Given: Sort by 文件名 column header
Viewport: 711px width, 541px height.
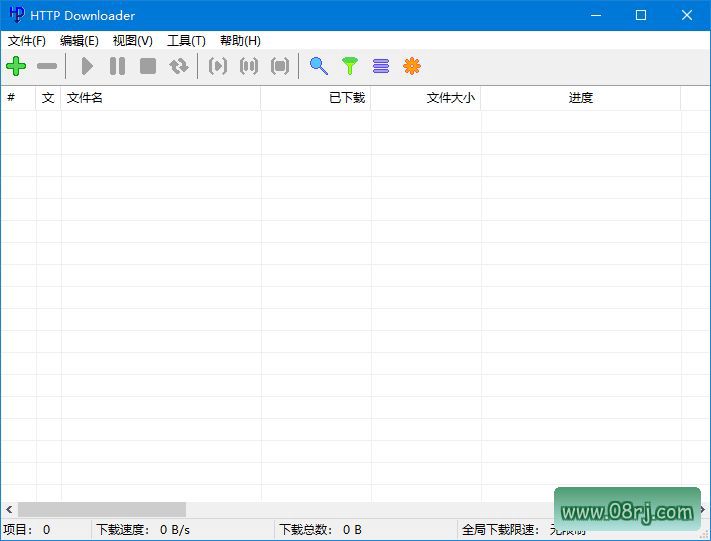Looking at the screenshot, I should click(x=161, y=98).
